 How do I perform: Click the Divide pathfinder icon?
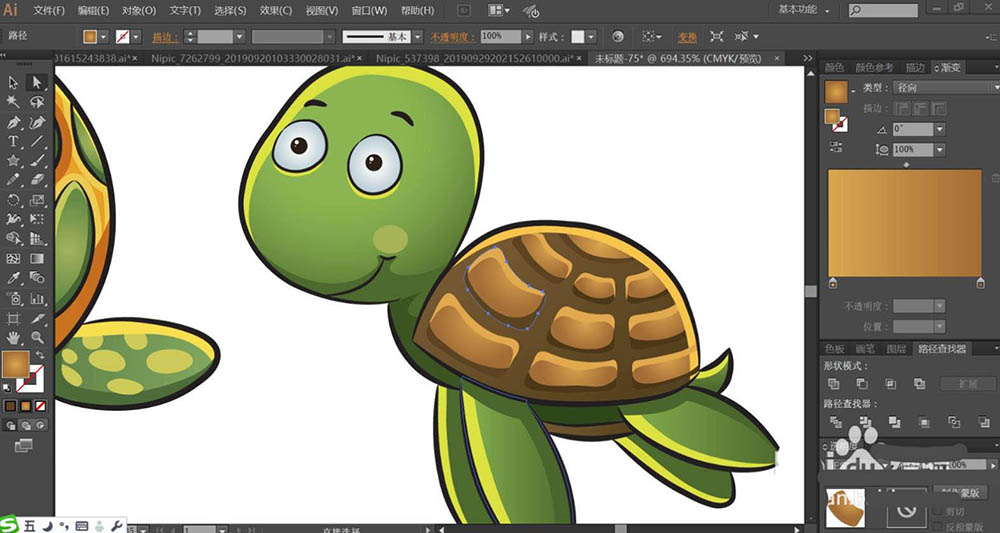coord(835,421)
